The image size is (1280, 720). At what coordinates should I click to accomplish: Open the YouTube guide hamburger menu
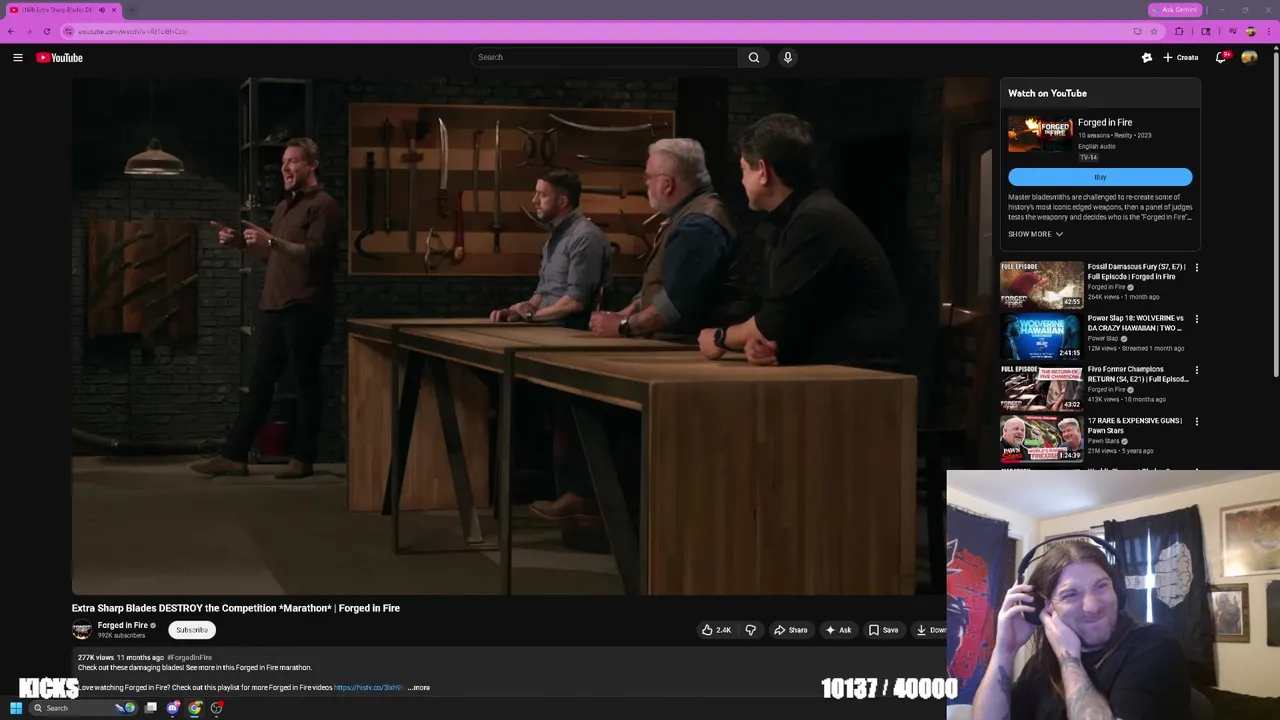click(x=17, y=57)
